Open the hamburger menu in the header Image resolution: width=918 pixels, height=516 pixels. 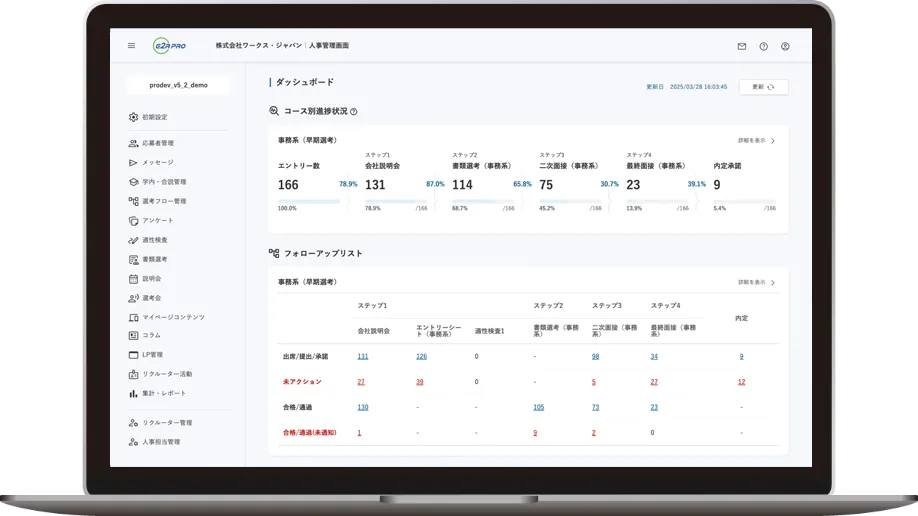pyautogui.click(x=131, y=46)
